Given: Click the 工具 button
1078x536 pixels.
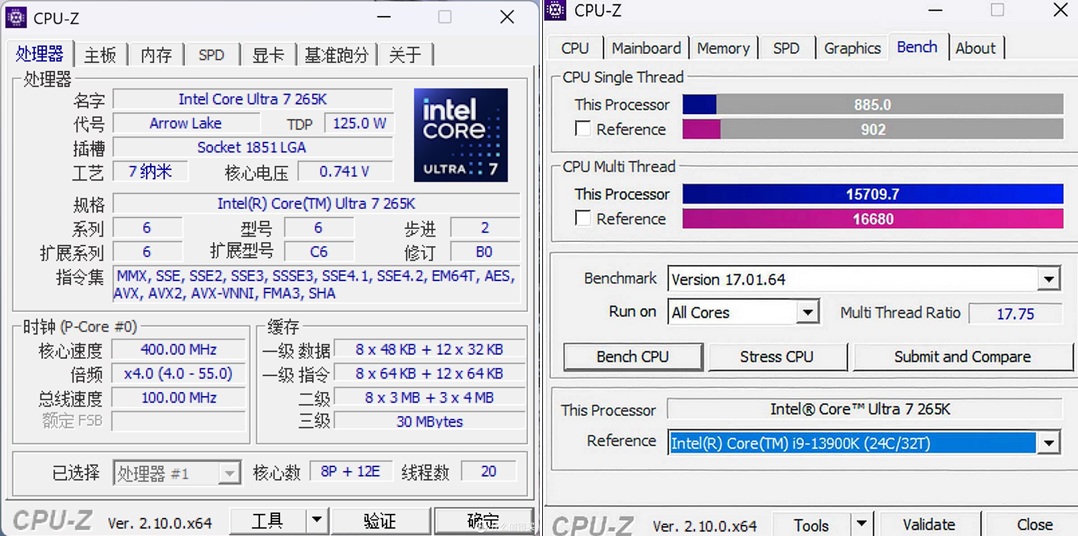Looking at the screenshot, I should click(x=267, y=522).
